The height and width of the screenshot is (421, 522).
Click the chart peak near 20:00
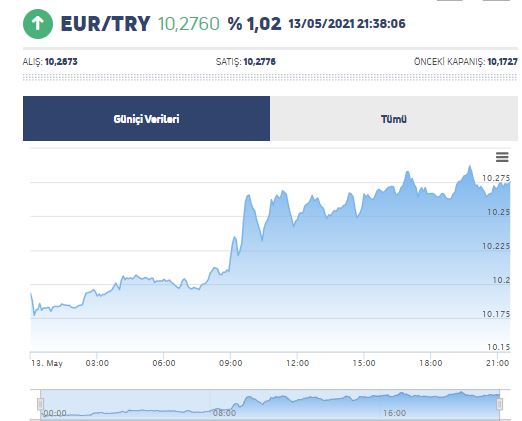click(470, 166)
